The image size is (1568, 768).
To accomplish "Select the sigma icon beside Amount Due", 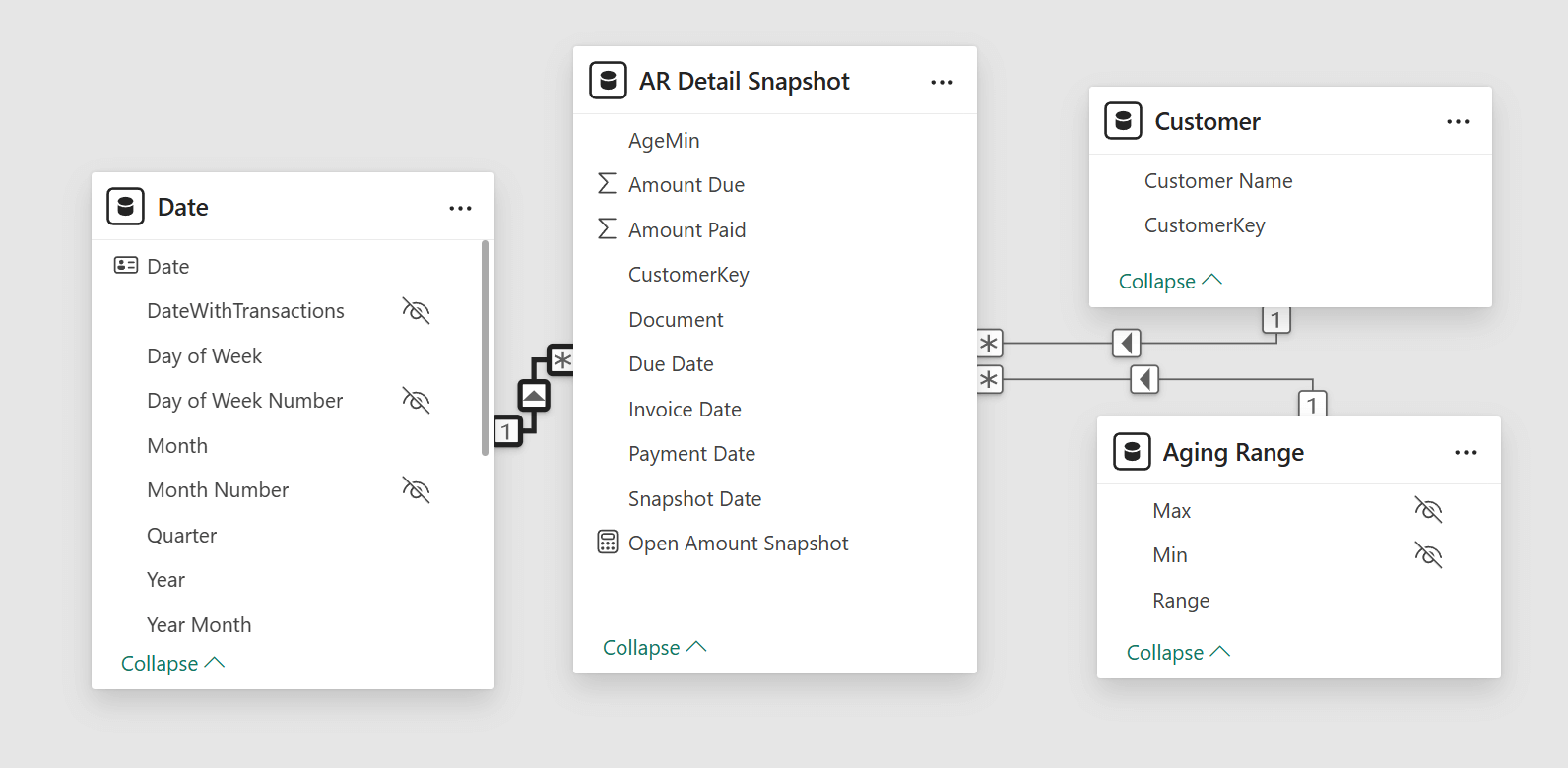I will coord(607,184).
